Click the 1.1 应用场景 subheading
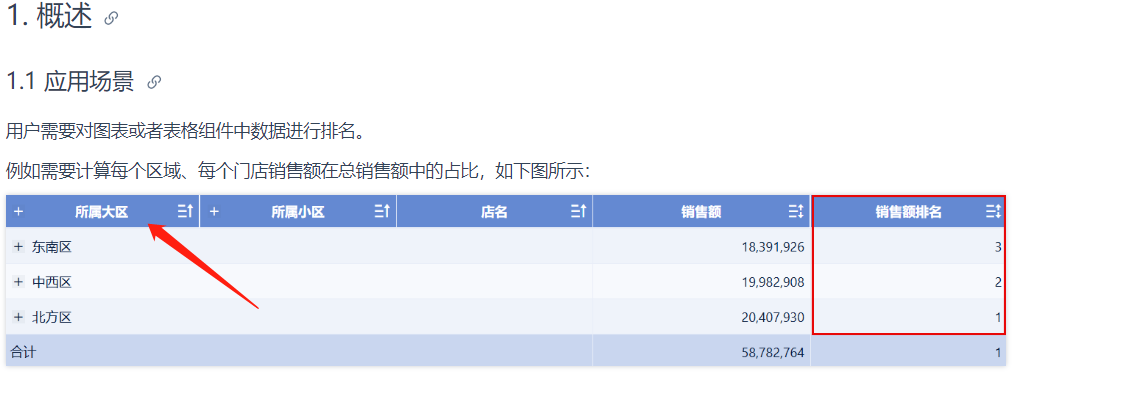1137x399 pixels. pos(70,82)
